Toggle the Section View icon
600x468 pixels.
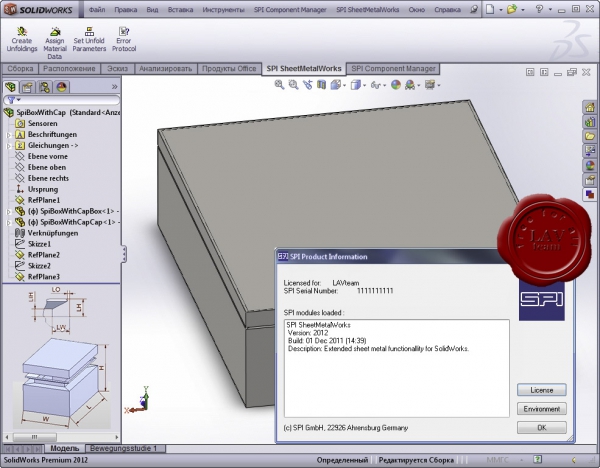[x=321, y=85]
